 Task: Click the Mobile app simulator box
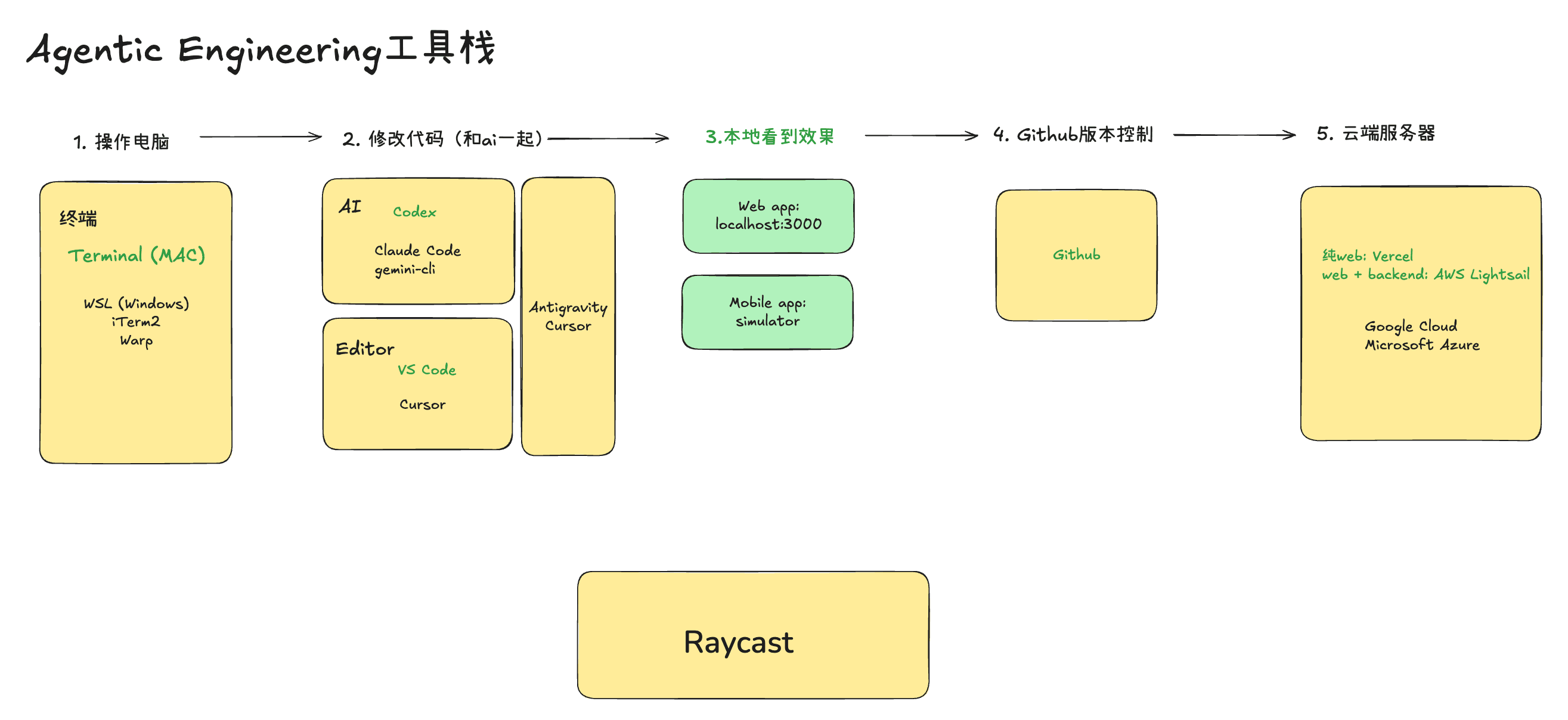(767, 311)
